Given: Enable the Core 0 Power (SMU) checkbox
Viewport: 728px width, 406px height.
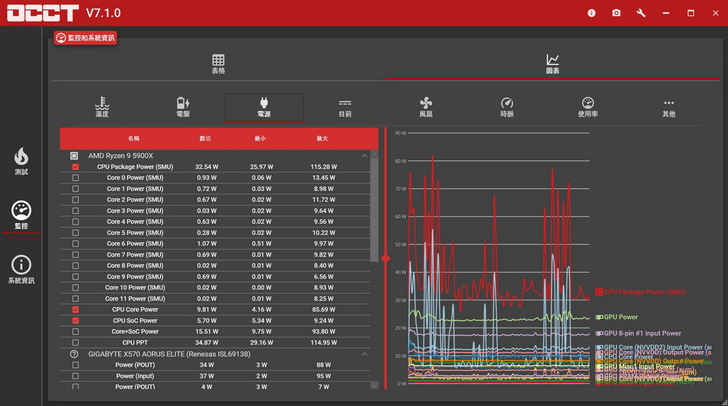Looking at the screenshot, I should [x=75, y=178].
